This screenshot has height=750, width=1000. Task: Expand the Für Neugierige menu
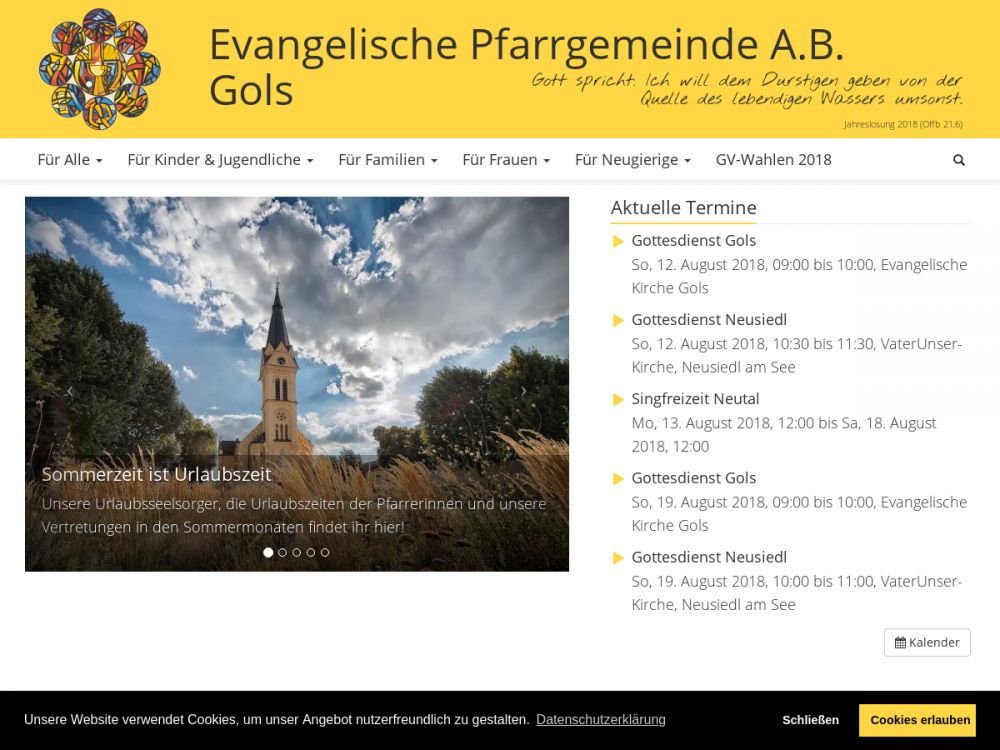point(632,160)
